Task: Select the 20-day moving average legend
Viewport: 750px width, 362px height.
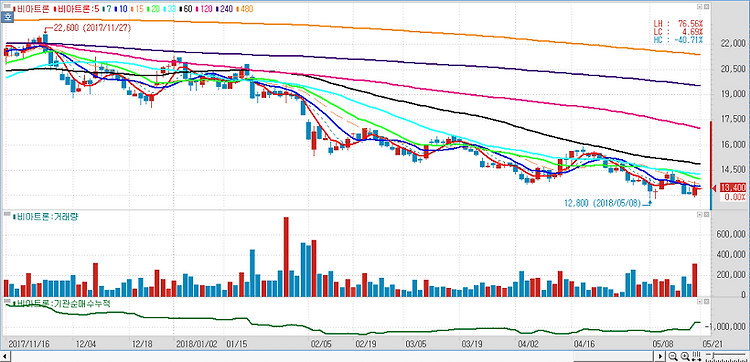Action: (x=153, y=9)
